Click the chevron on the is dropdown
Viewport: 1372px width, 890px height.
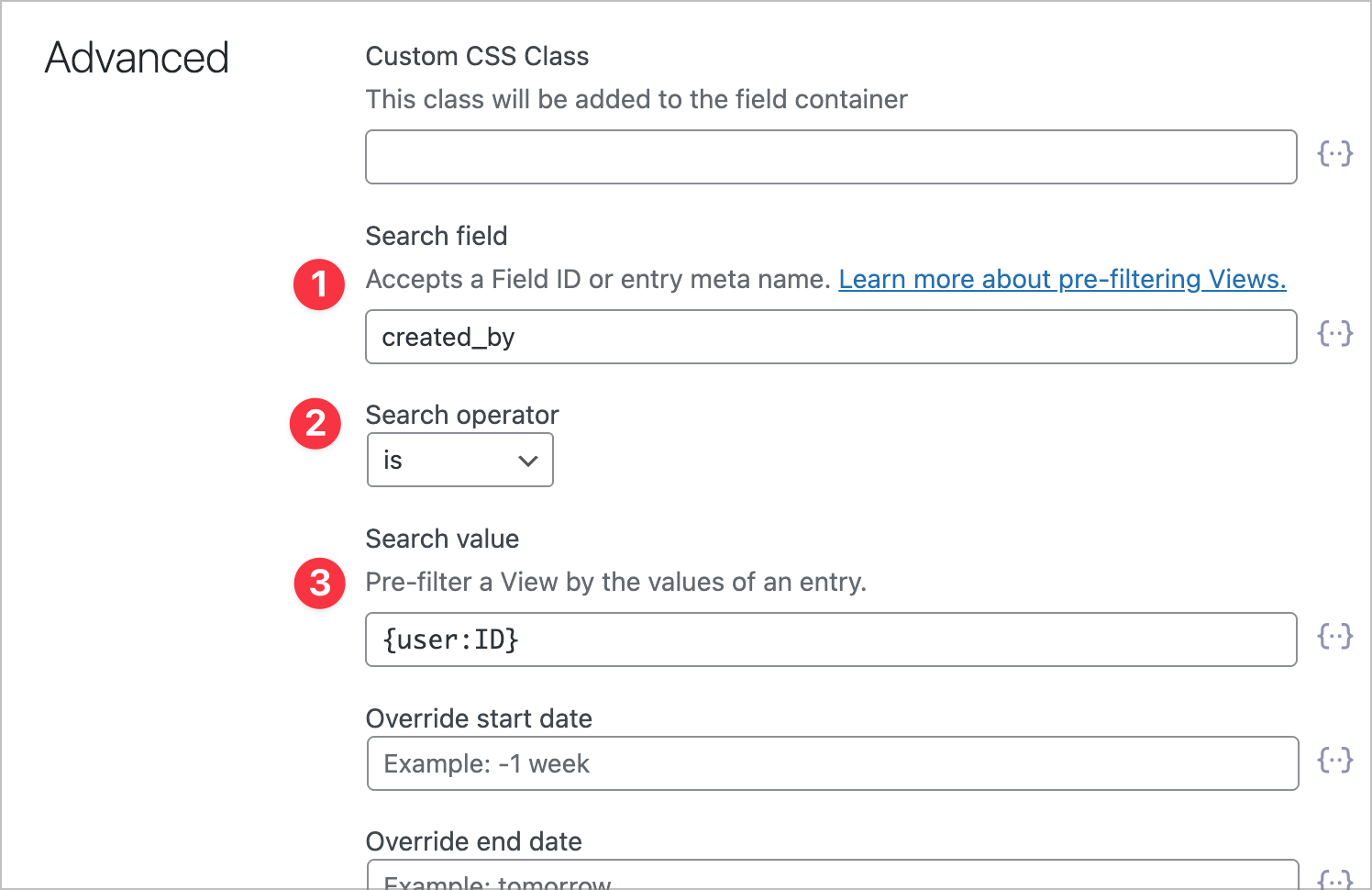527,460
